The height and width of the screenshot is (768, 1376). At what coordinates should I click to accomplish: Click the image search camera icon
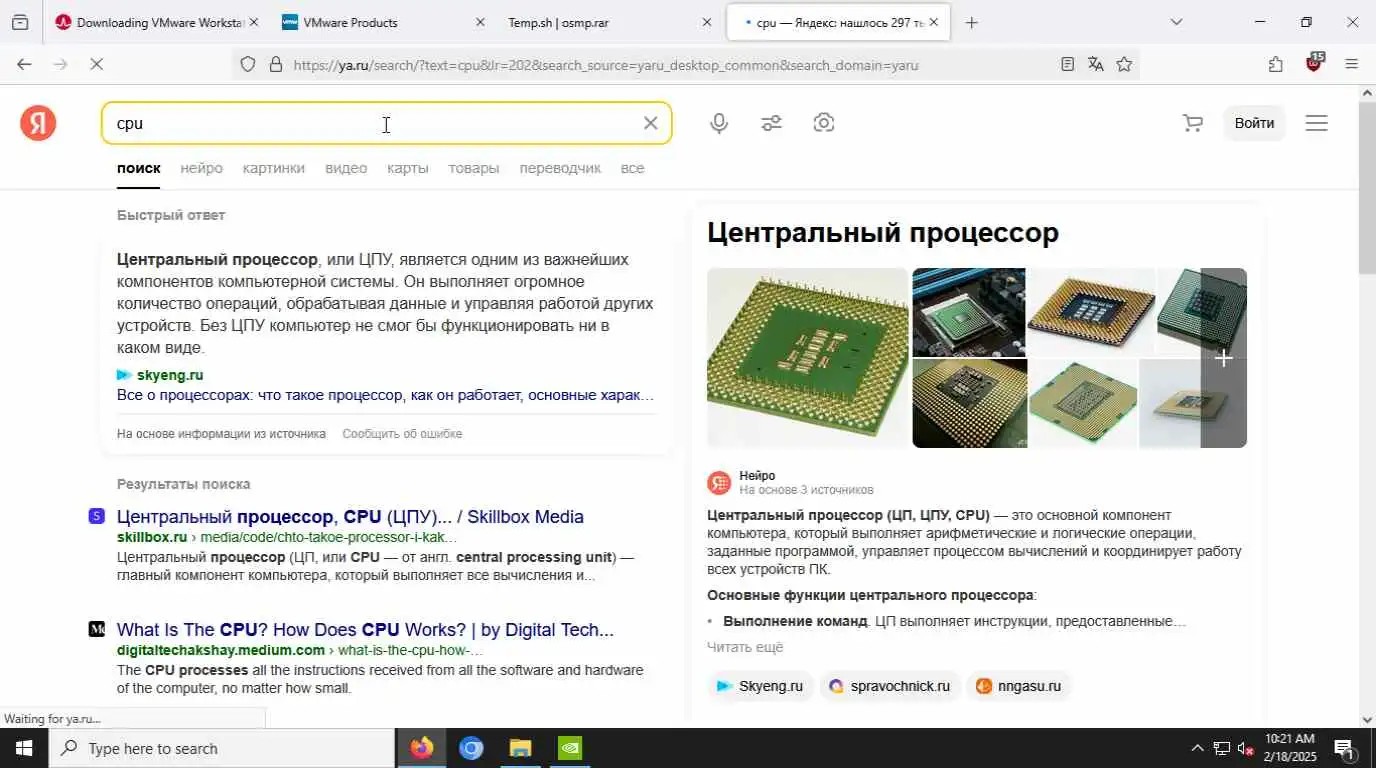point(824,123)
